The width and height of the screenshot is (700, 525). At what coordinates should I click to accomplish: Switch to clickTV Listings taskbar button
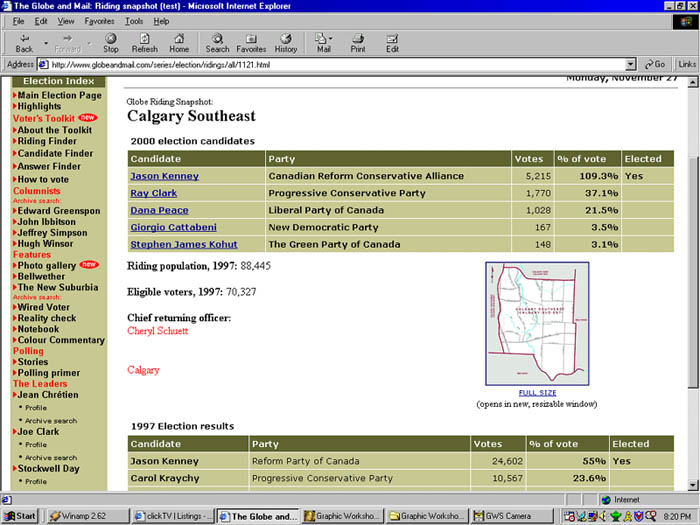(x=173, y=516)
